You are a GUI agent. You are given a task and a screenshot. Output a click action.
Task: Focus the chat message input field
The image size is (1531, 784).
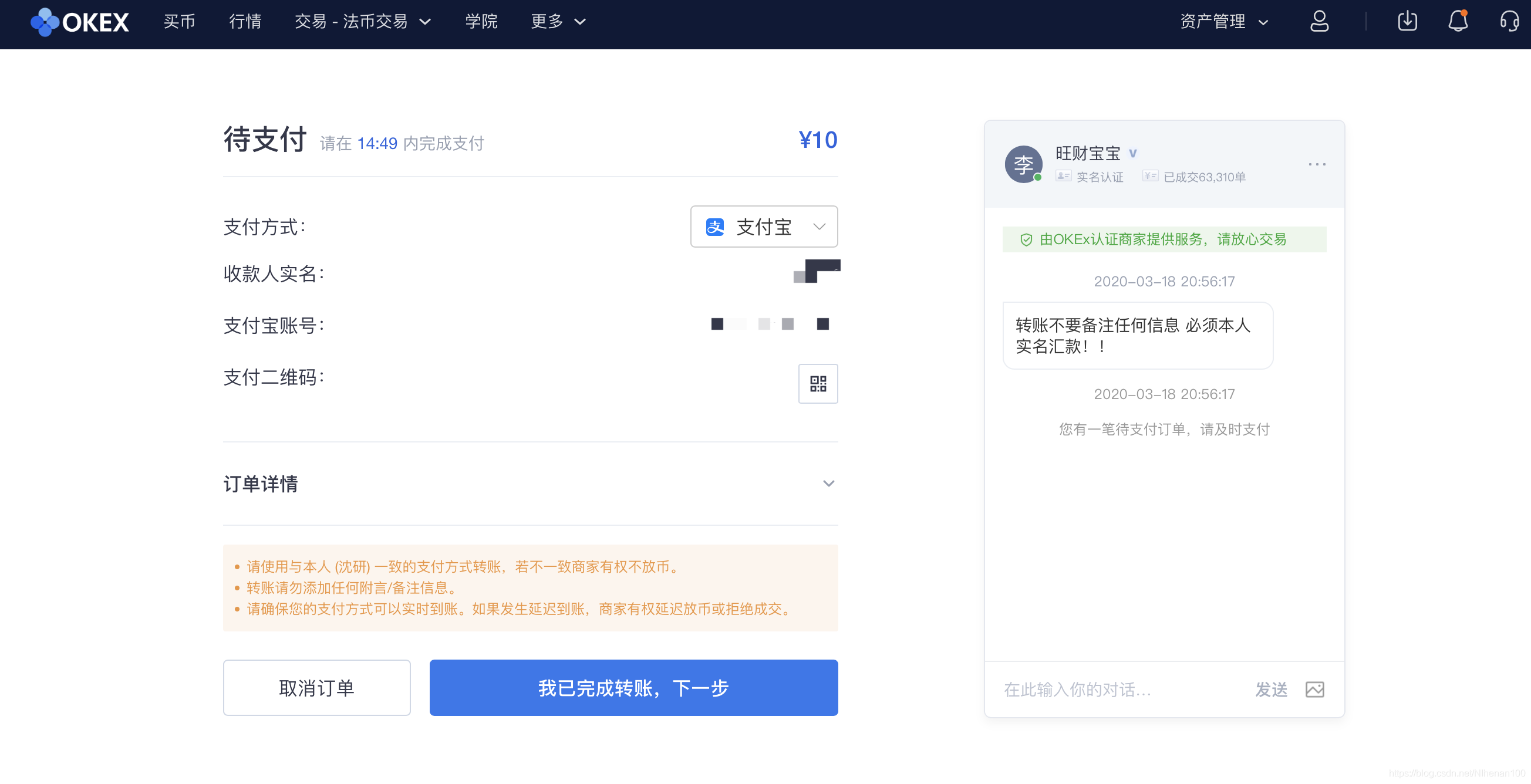pyautogui.click(x=1123, y=689)
